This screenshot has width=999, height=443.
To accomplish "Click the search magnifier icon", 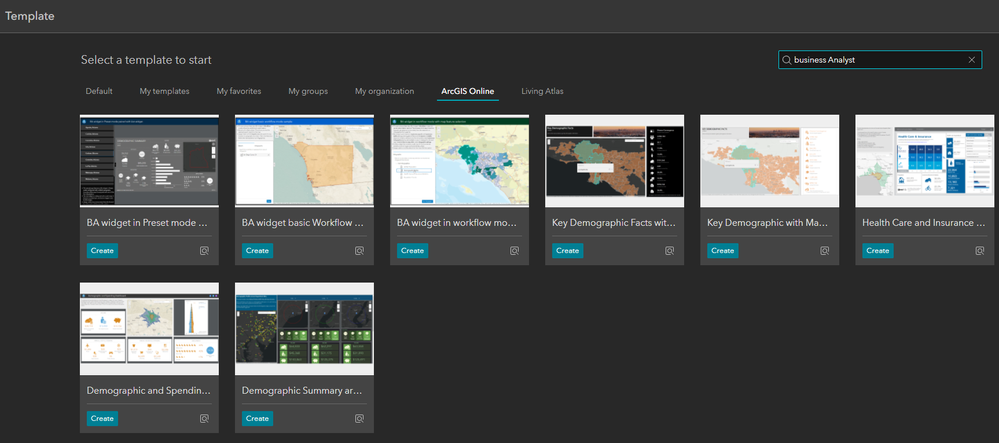I will tap(786, 60).
